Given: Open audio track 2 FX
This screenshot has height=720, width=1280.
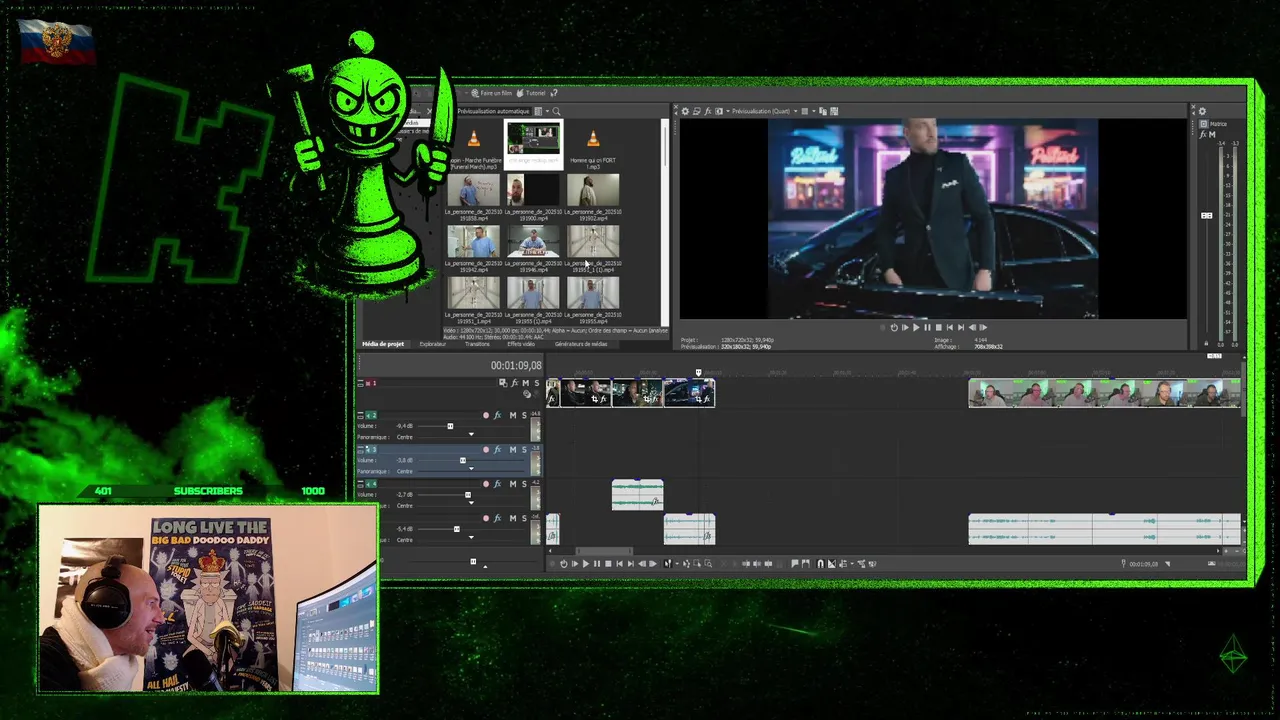Looking at the screenshot, I should point(497,415).
